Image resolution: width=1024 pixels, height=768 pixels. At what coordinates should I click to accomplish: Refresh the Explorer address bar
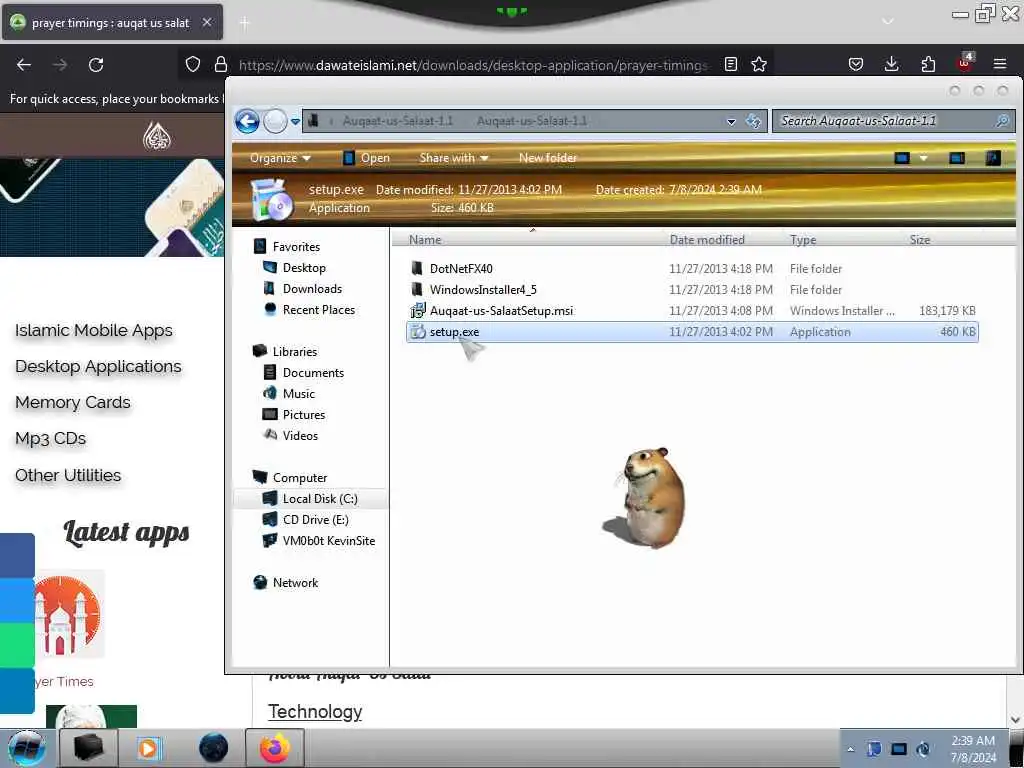[x=753, y=121]
